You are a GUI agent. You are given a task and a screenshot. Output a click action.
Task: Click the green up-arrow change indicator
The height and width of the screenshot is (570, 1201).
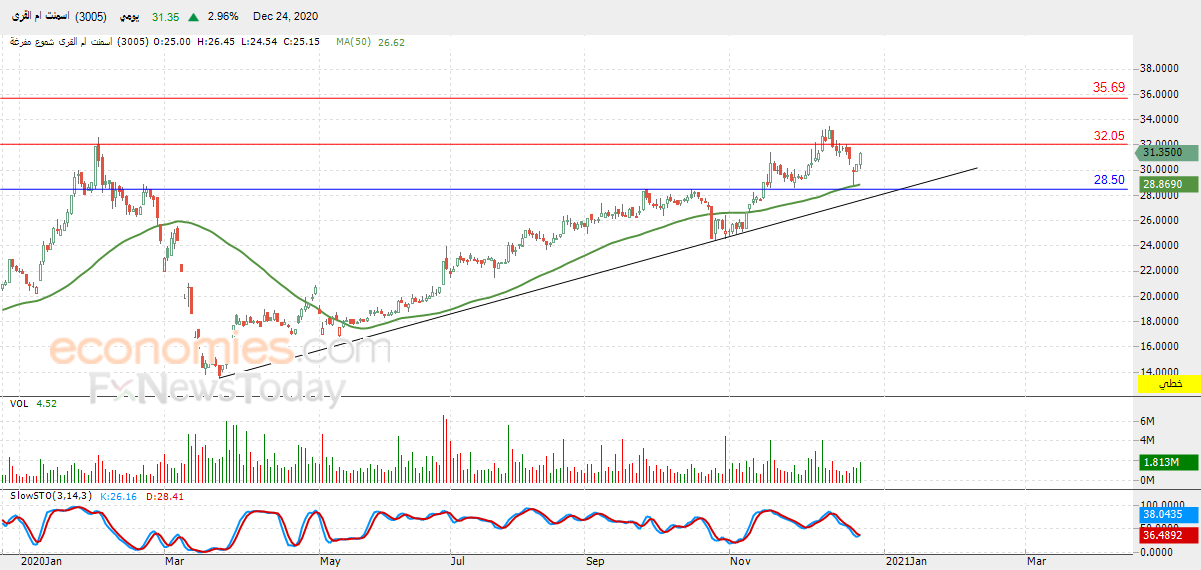click(193, 17)
